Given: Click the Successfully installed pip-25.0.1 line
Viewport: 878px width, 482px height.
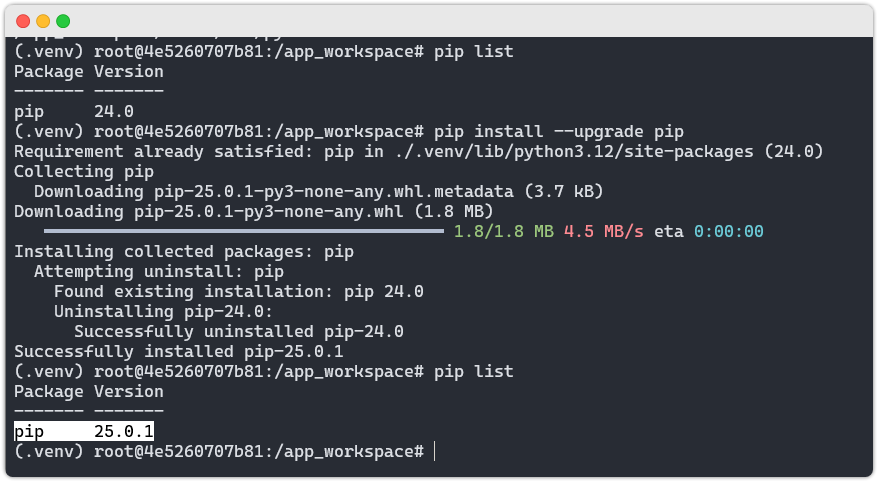Looking at the screenshot, I should [x=179, y=352].
